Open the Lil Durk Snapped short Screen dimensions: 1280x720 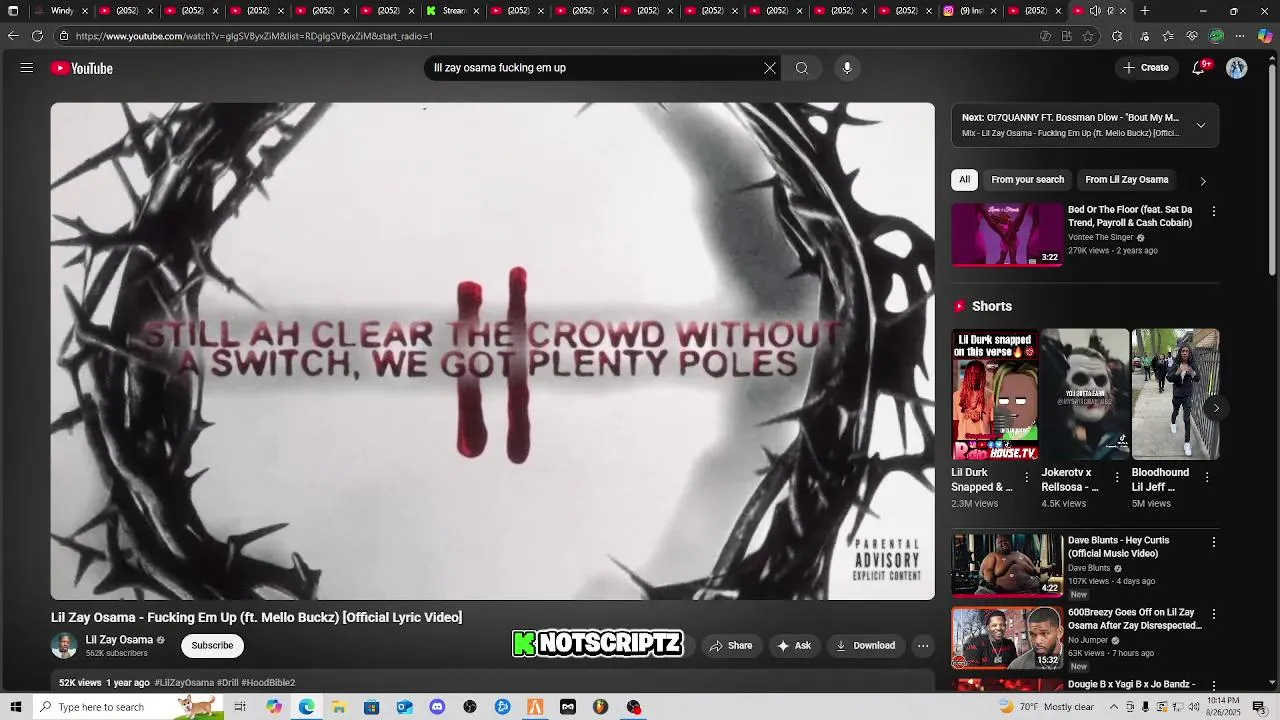coord(994,394)
